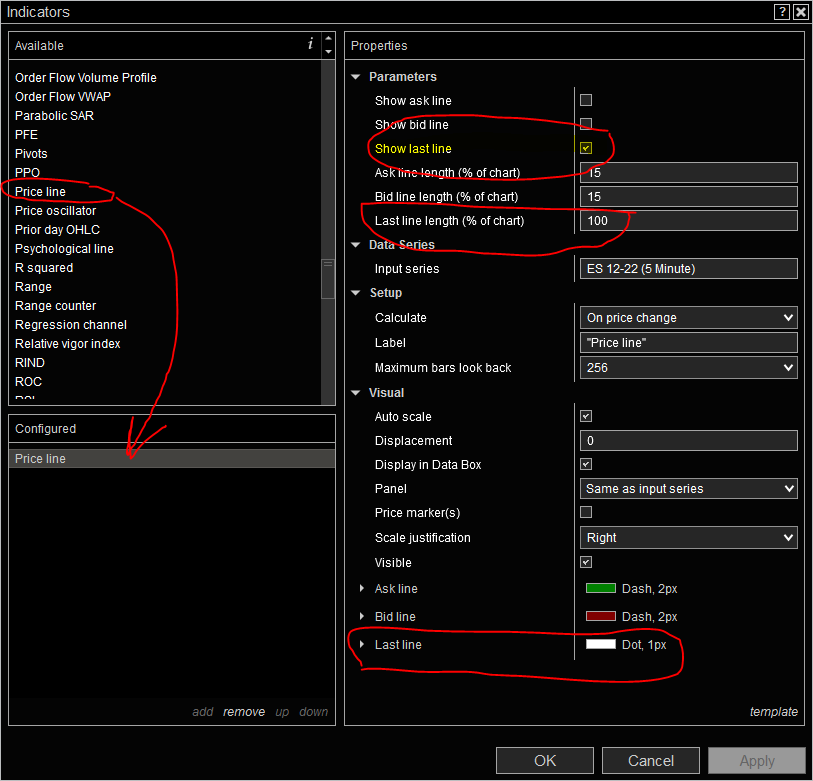Select Parabolic SAR indicator
Viewport: 813px width, 781px height.
coord(54,116)
